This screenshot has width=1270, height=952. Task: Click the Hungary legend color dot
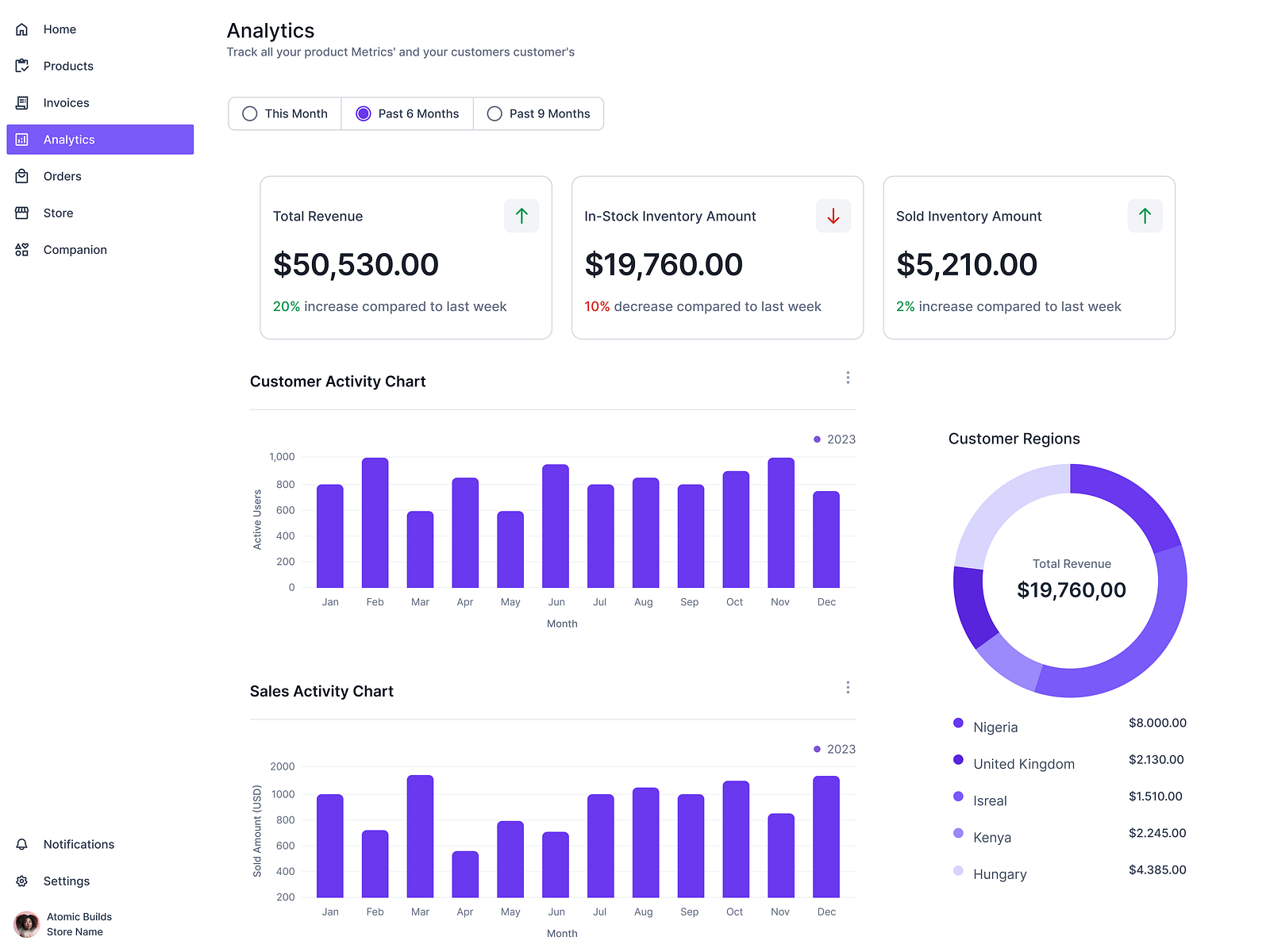[x=958, y=870]
